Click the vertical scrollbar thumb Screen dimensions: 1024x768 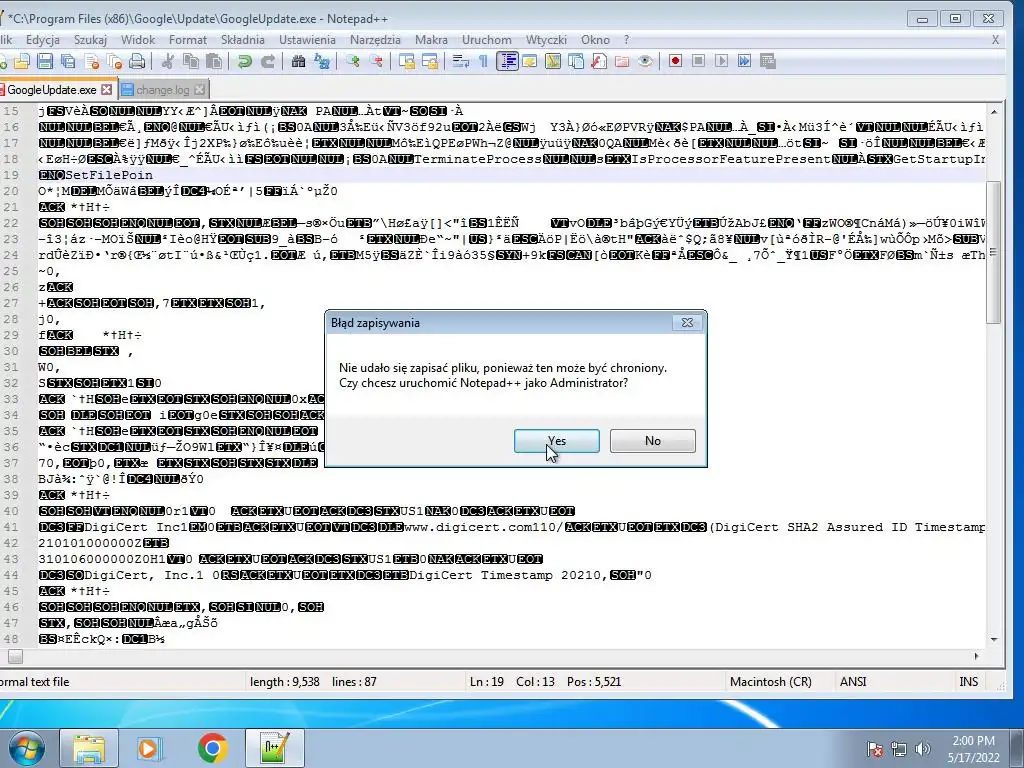(x=993, y=252)
